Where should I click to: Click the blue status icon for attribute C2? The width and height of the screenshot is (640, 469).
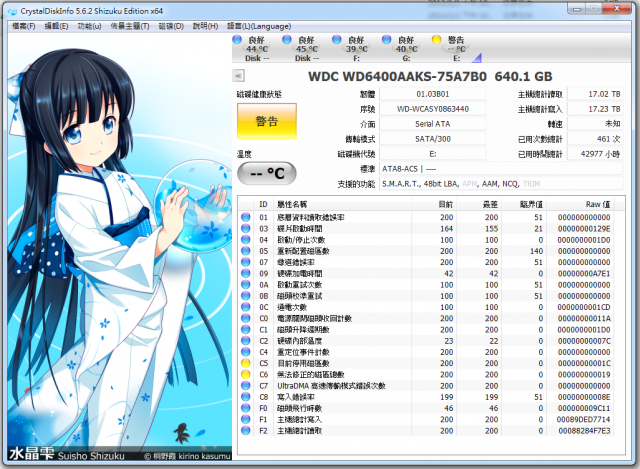pyautogui.click(x=246, y=341)
